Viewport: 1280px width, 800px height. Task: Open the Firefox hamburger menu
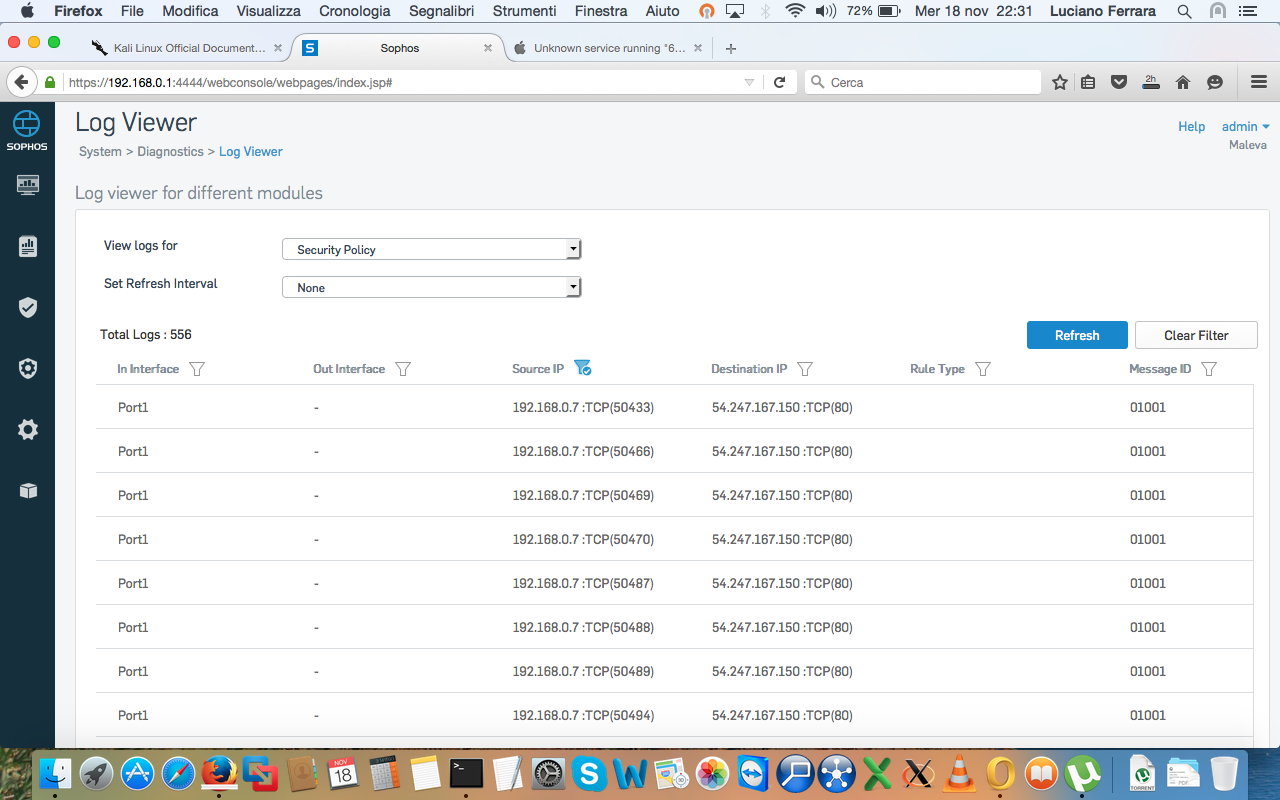(x=1258, y=82)
